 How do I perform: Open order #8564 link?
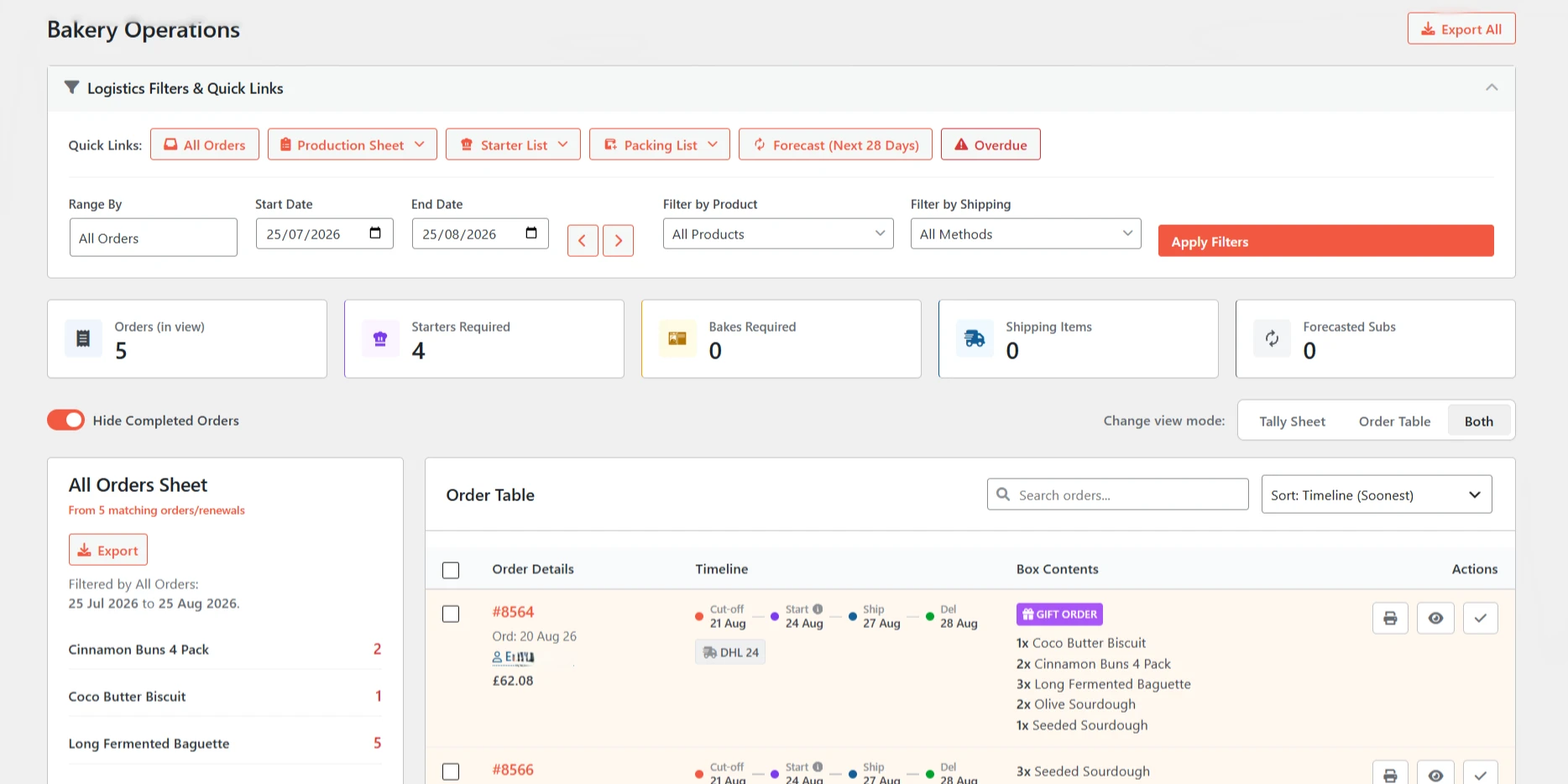click(513, 612)
